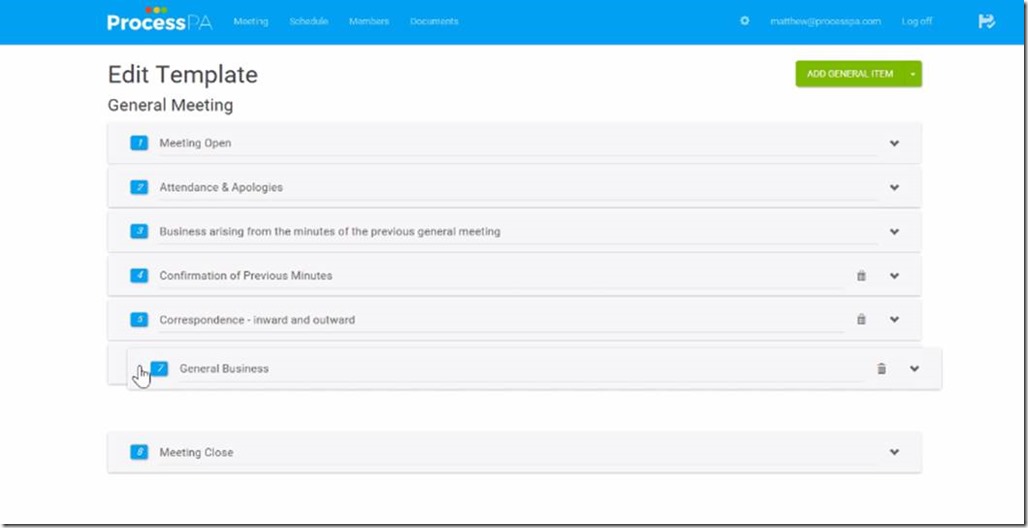Expand the Attendance & Apologies item
The width and height of the screenshot is (1028, 528).
click(894, 187)
